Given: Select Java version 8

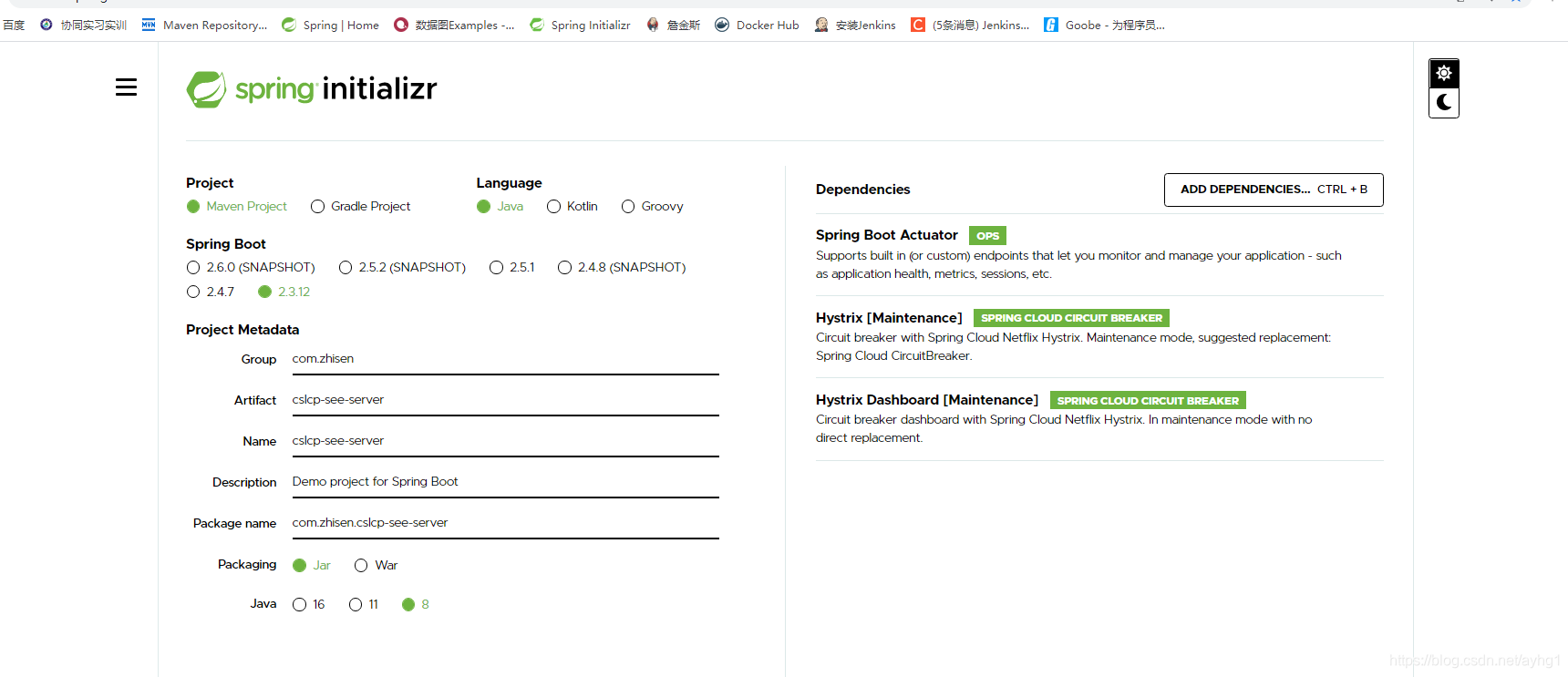Looking at the screenshot, I should pyautogui.click(x=416, y=605).
